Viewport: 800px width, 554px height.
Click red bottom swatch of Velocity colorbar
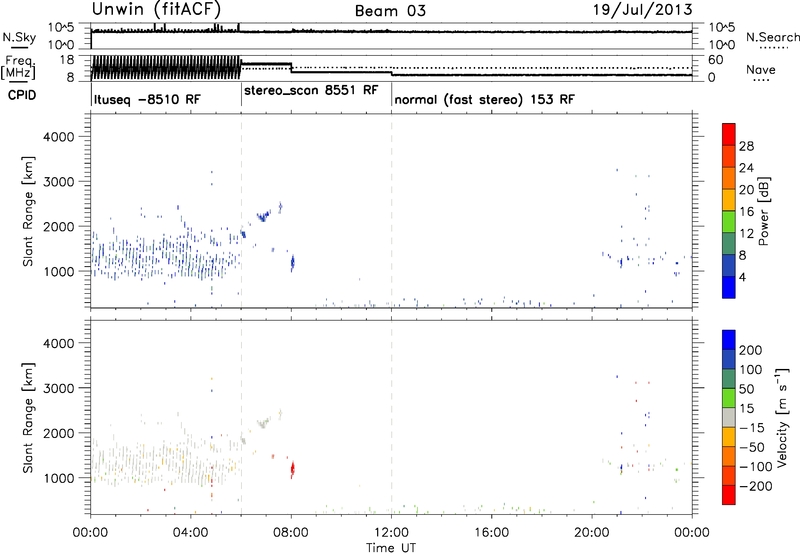click(x=729, y=495)
